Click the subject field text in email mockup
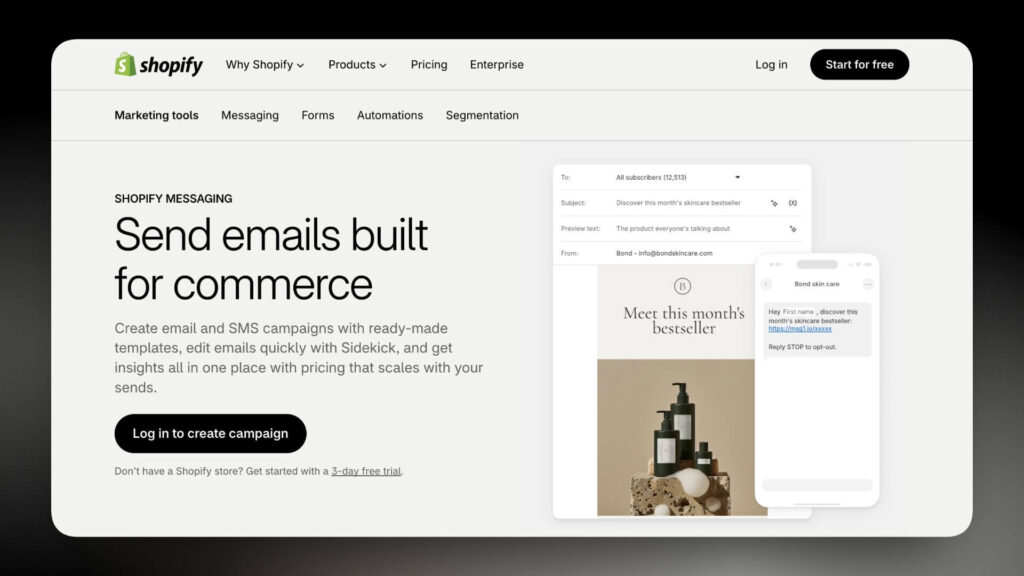 click(x=678, y=203)
